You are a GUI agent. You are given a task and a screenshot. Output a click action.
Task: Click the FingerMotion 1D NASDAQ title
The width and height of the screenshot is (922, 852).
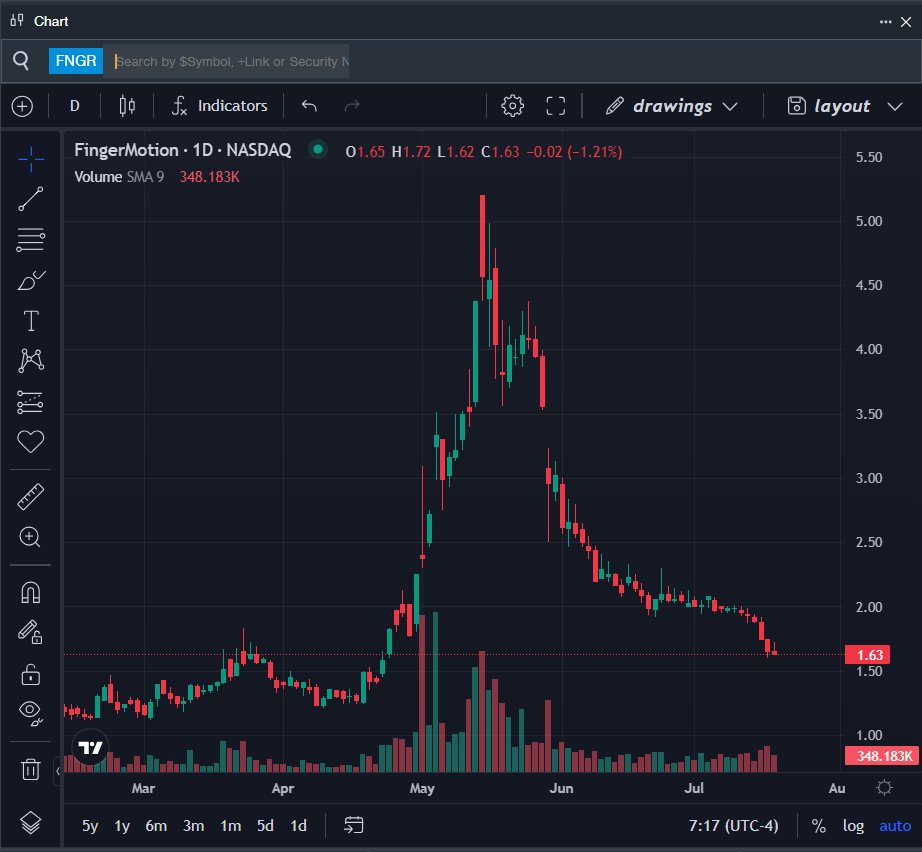point(182,150)
